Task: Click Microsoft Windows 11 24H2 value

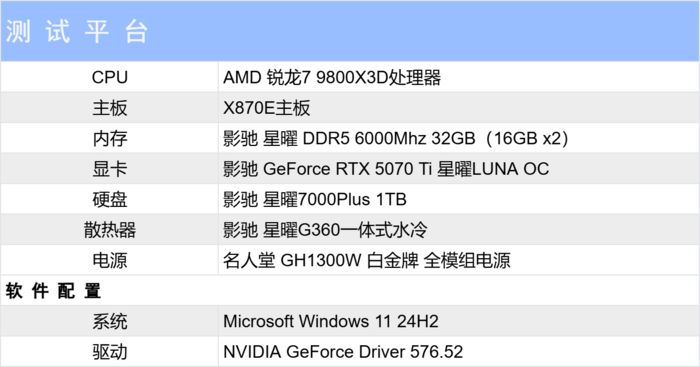Action: (330, 321)
